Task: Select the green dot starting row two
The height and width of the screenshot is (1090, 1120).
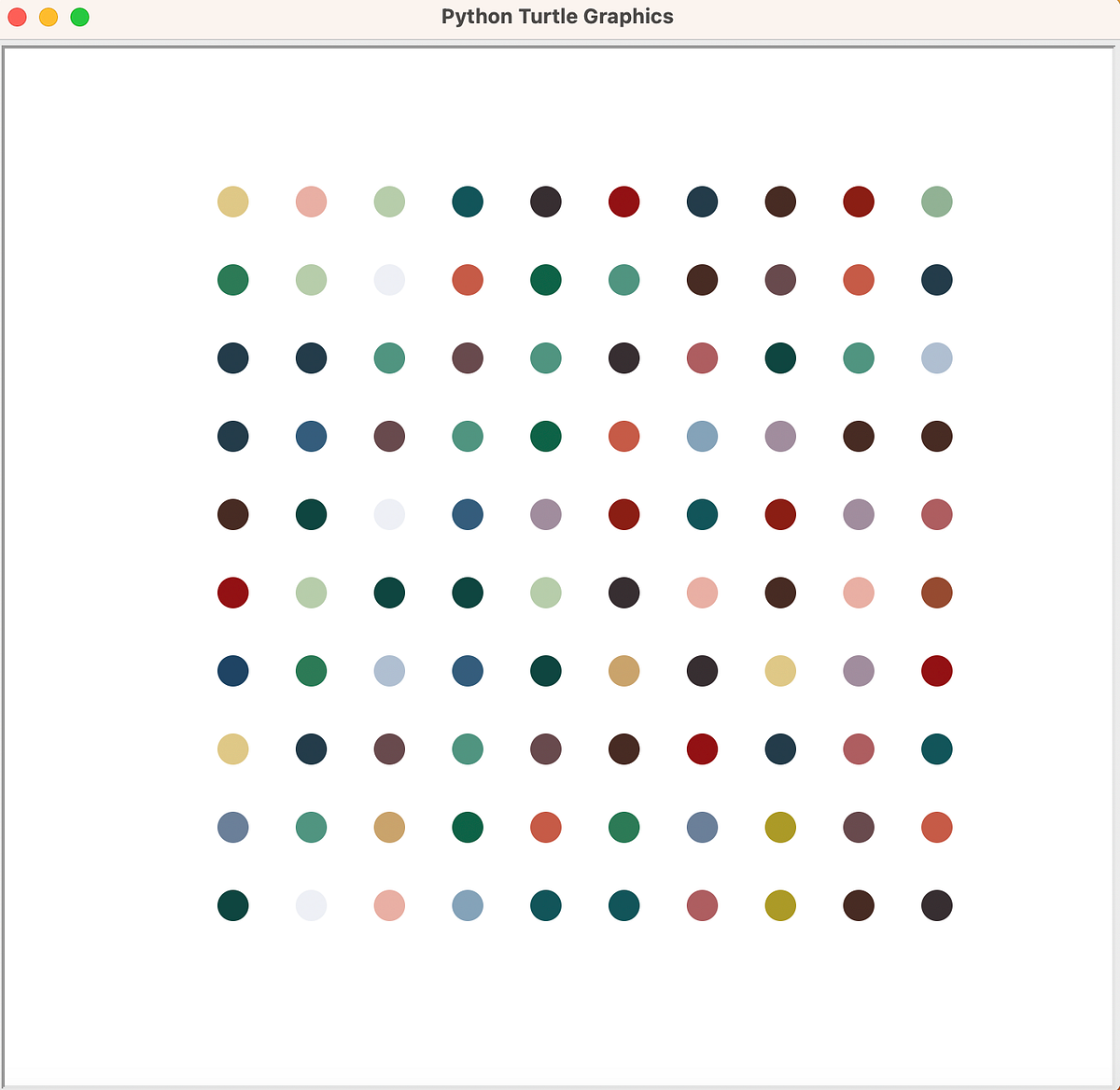Action: (232, 279)
